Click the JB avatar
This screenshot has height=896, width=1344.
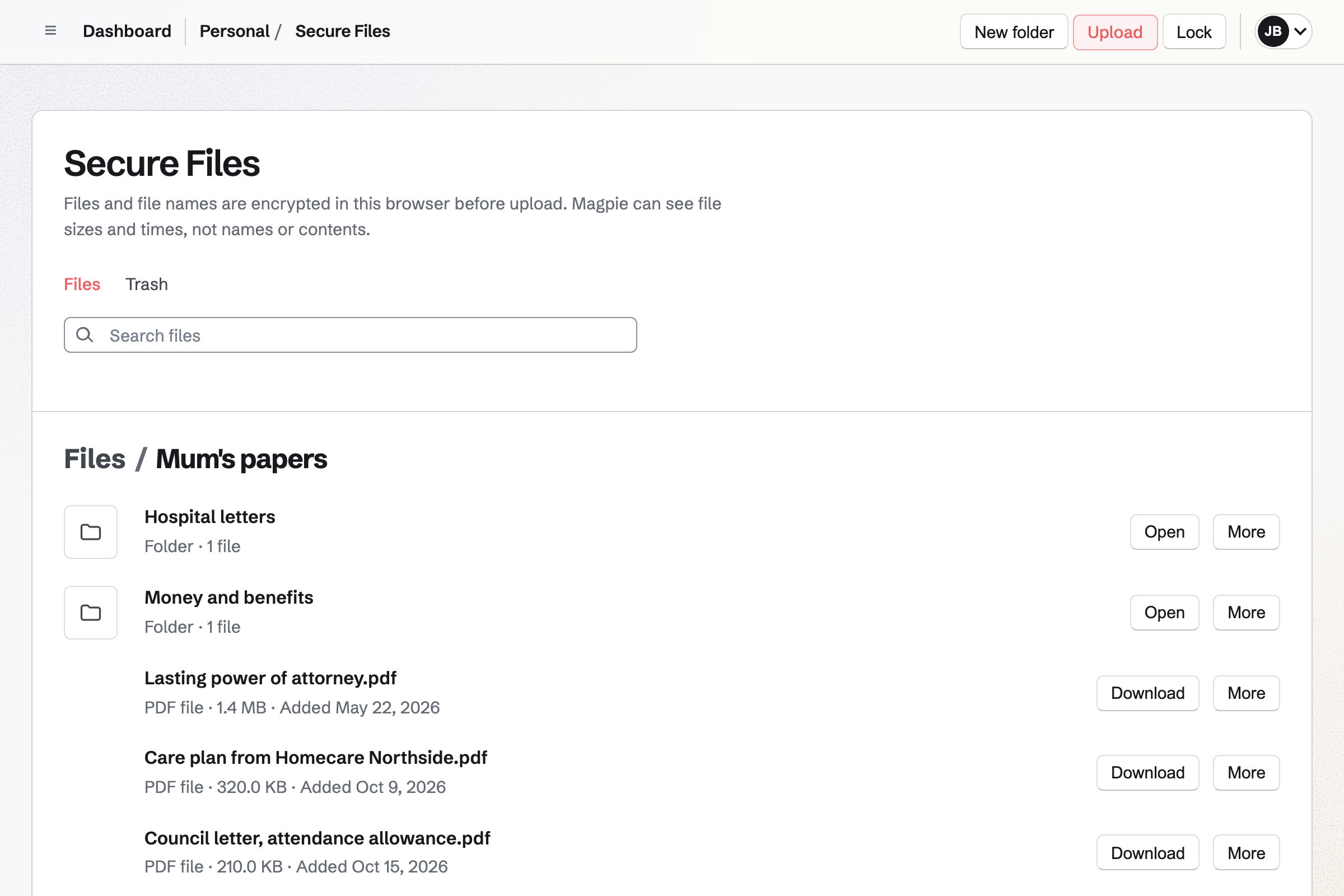point(1272,31)
